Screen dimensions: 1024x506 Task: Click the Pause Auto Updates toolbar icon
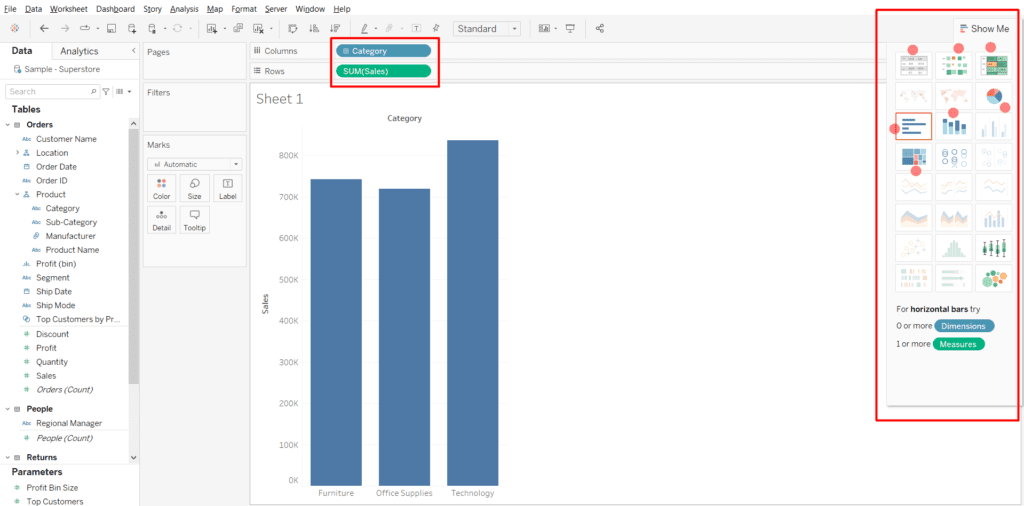pos(152,29)
